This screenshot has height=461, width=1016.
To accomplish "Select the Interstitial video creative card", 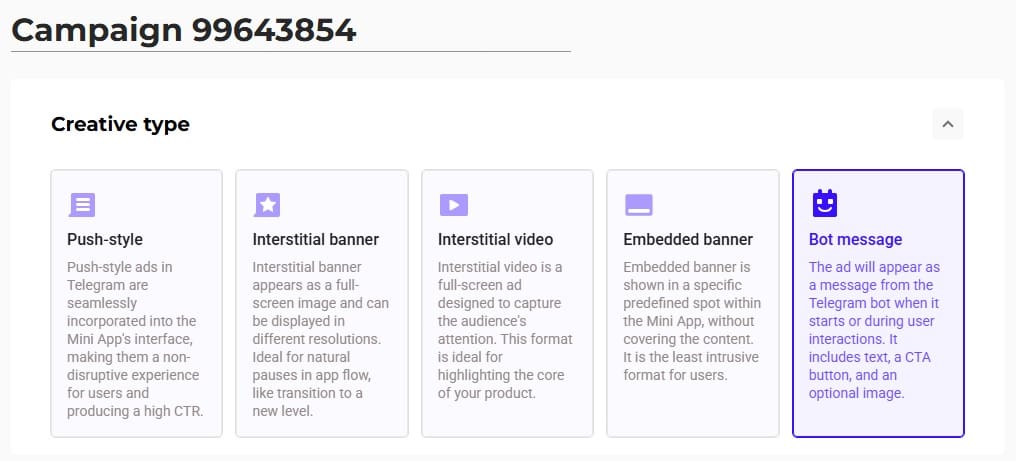I will (507, 303).
